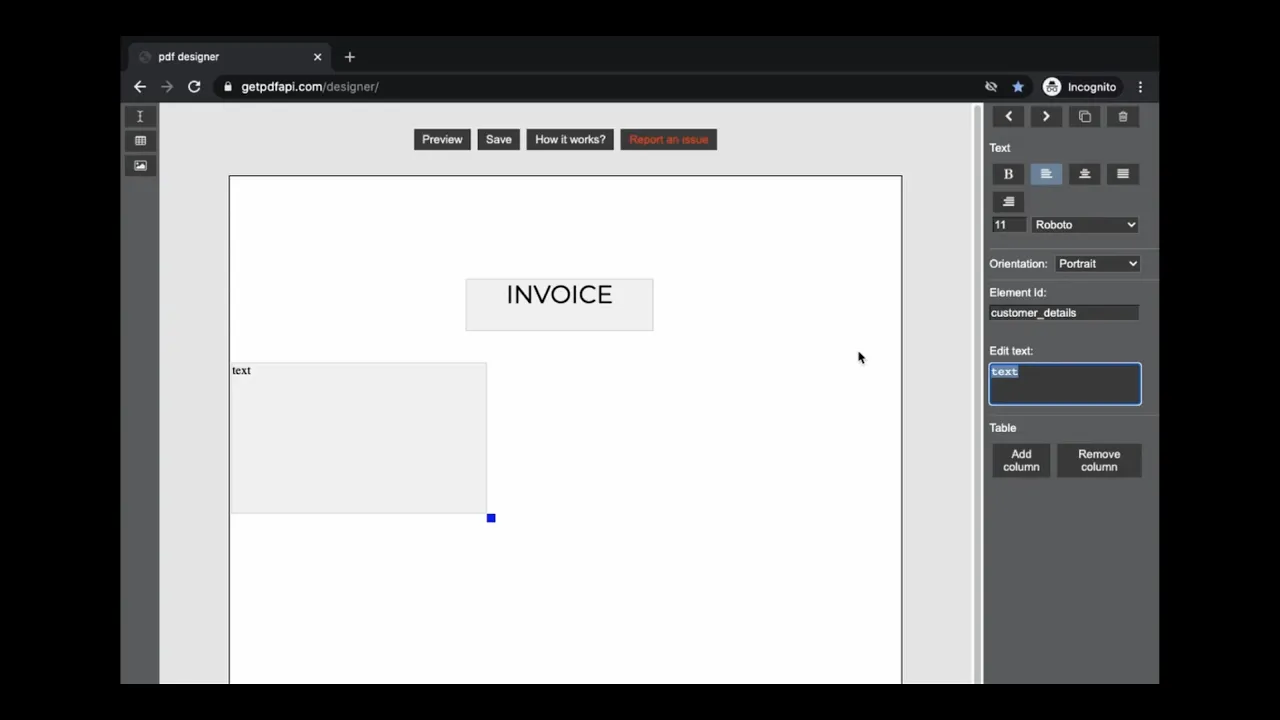This screenshot has height=720, width=1280.
Task: Click Report an issue button
Action: [668, 140]
